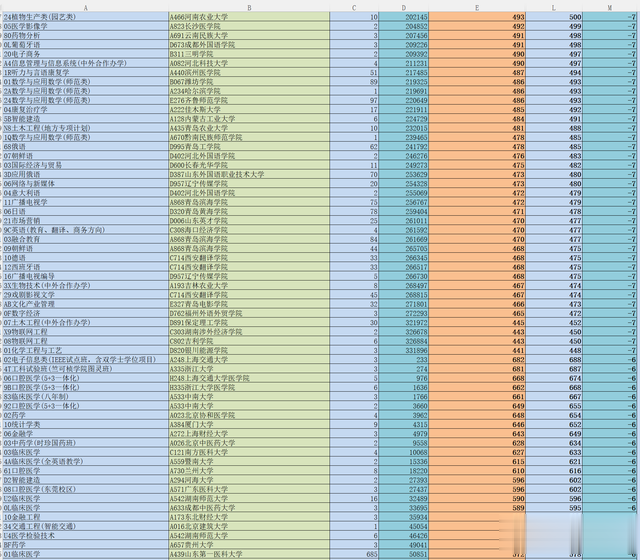Select column M header
Image resolution: width=640 pixels, height=560 pixels.
[x=610, y=8]
